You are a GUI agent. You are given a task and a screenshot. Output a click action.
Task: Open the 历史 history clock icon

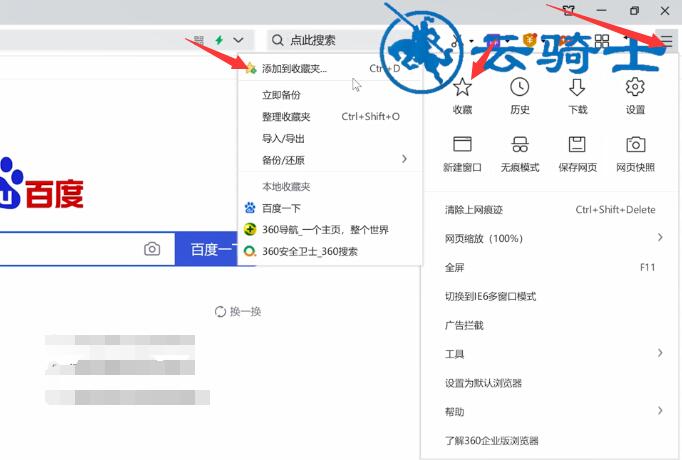[x=520, y=87]
